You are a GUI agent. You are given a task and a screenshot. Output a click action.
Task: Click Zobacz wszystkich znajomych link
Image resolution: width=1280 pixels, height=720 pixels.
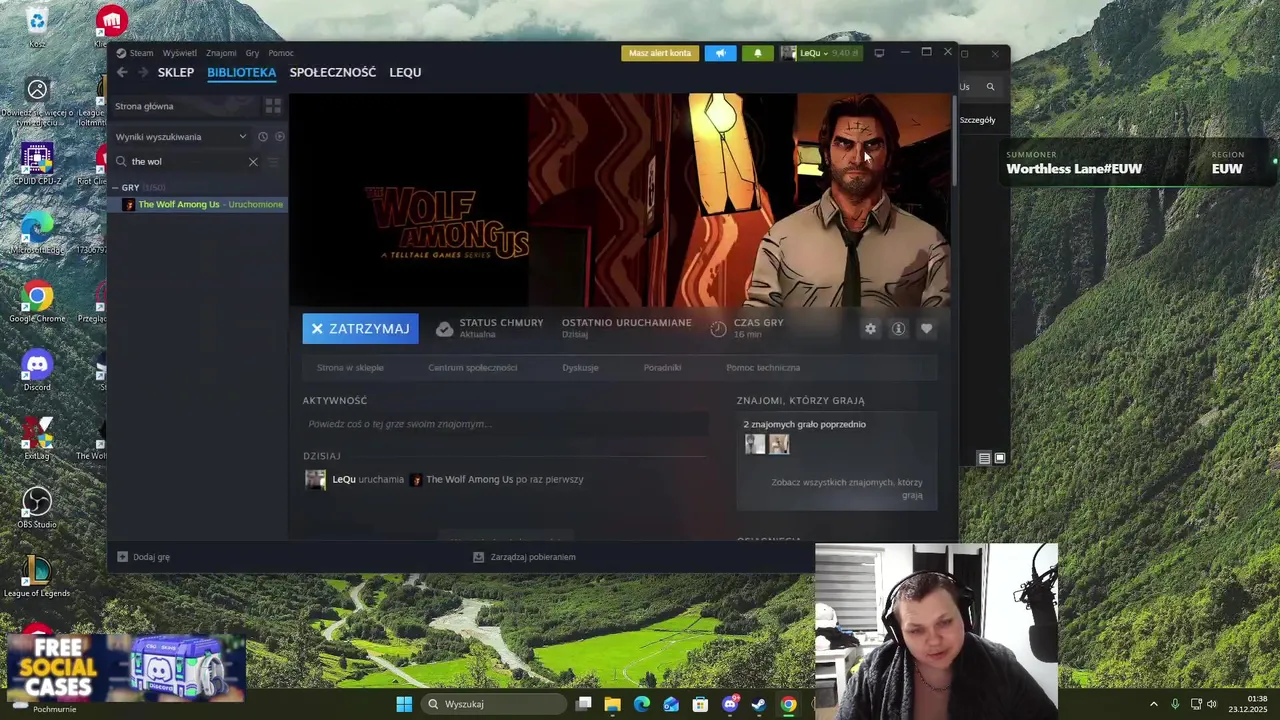847,488
